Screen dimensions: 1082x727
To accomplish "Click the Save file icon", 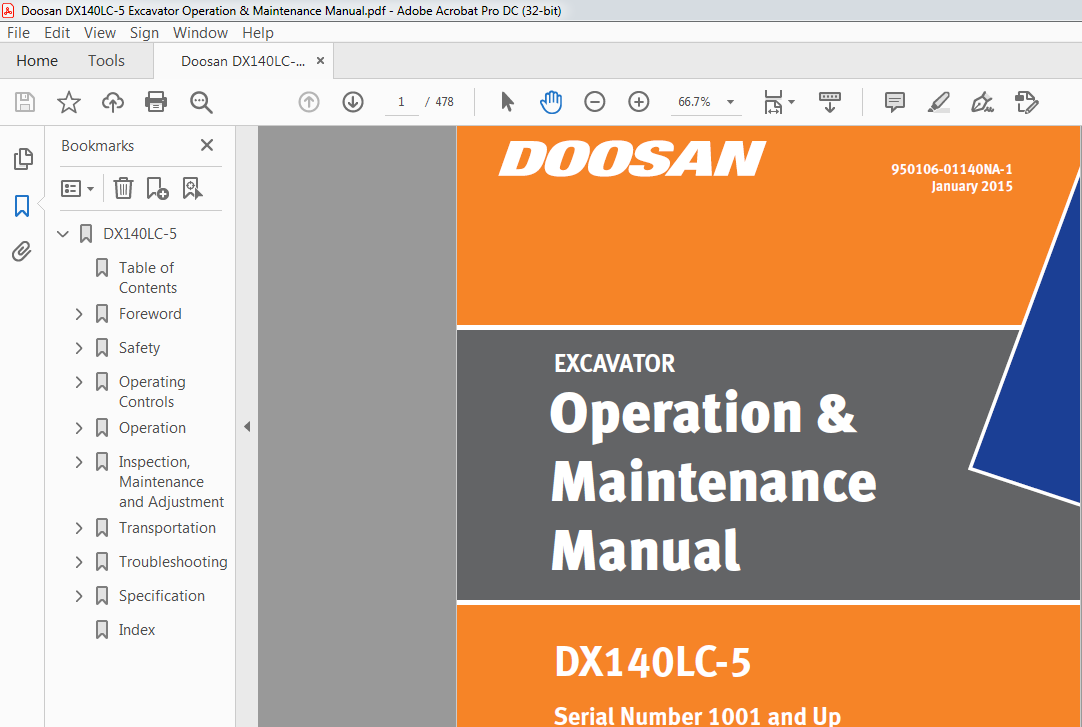I will [25, 102].
